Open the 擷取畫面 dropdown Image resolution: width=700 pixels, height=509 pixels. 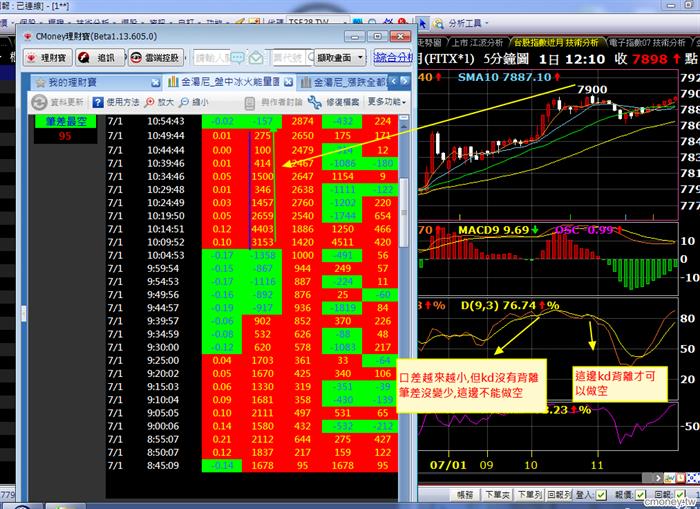click(x=340, y=58)
